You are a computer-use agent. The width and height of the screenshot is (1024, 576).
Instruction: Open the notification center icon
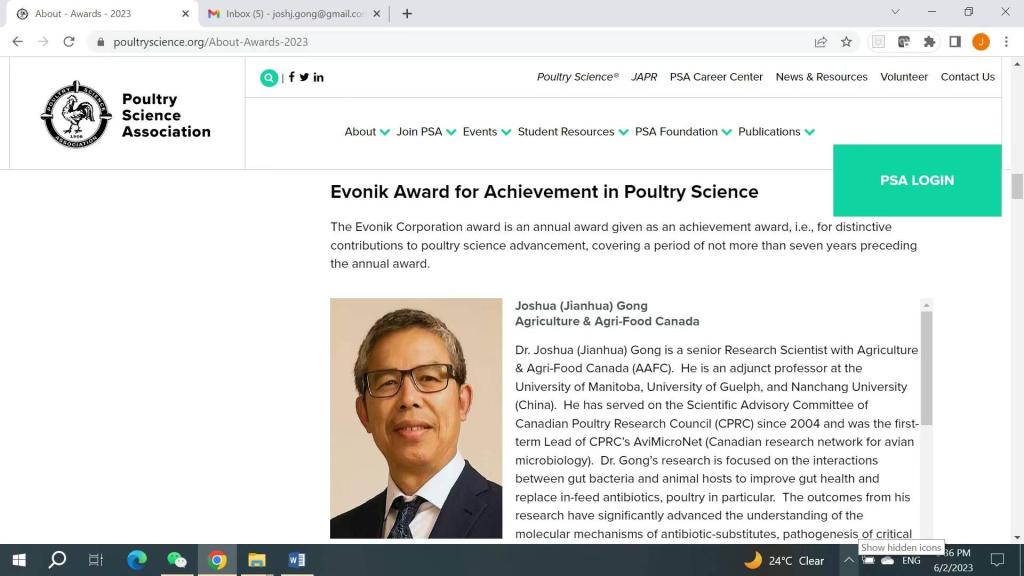coord(997,560)
